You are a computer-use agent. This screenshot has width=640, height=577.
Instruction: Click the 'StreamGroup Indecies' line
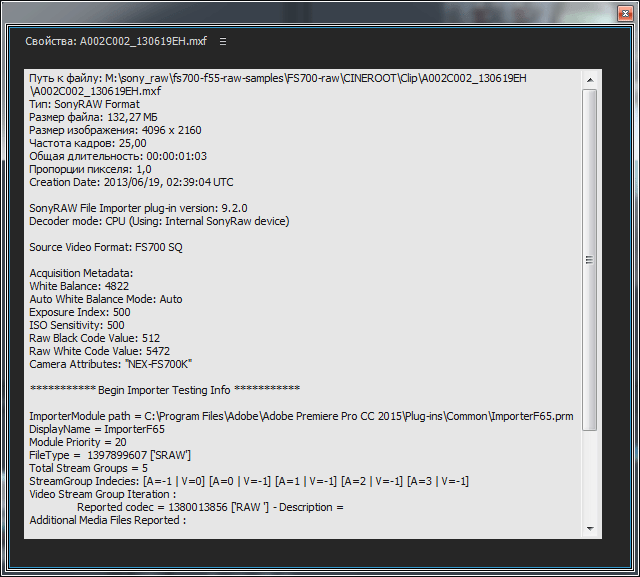coord(249,481)
